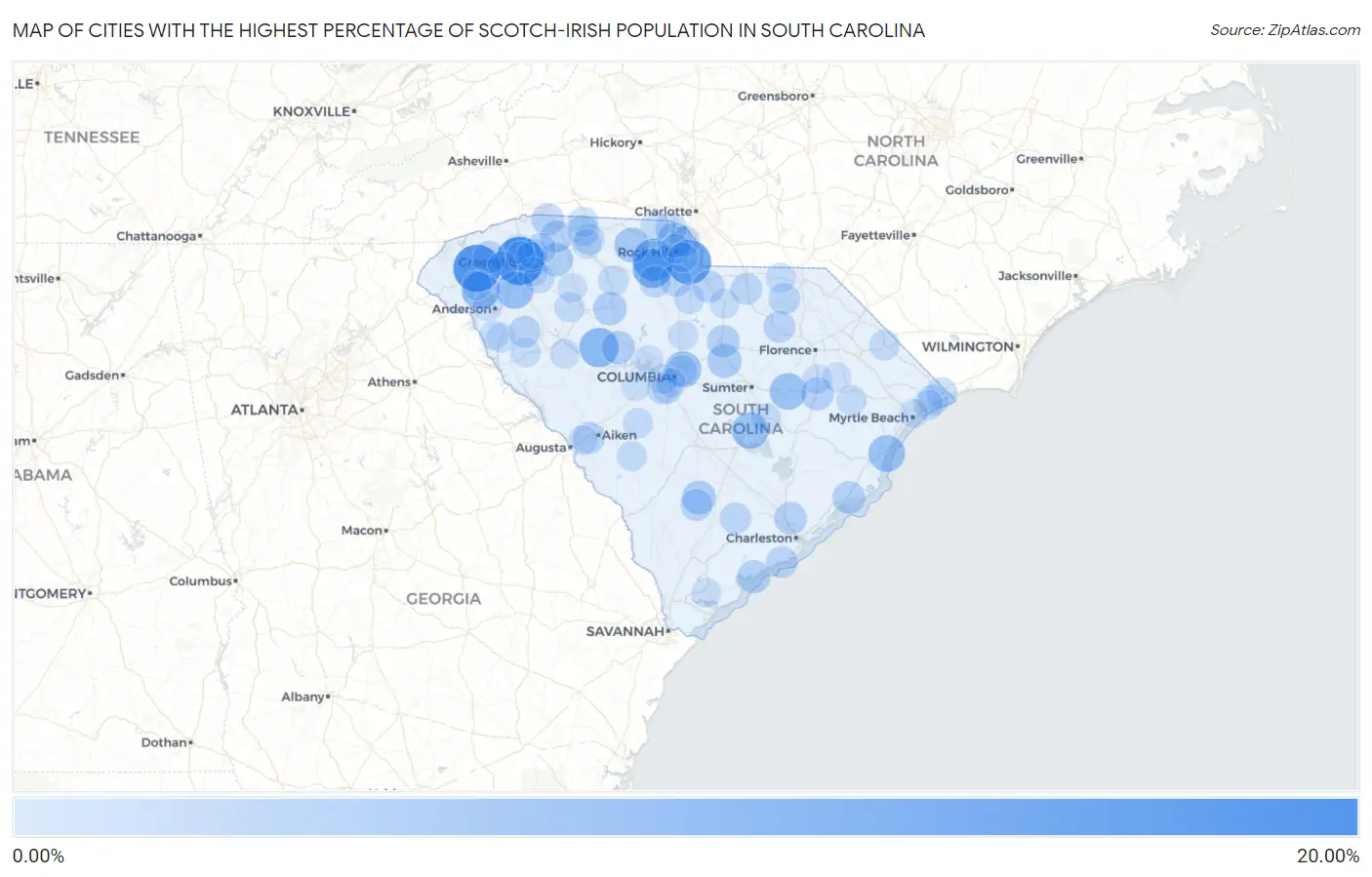This screenshot has width=1372, height=877.
Task: Click the Augusta city label
Action: click(541, 448)
